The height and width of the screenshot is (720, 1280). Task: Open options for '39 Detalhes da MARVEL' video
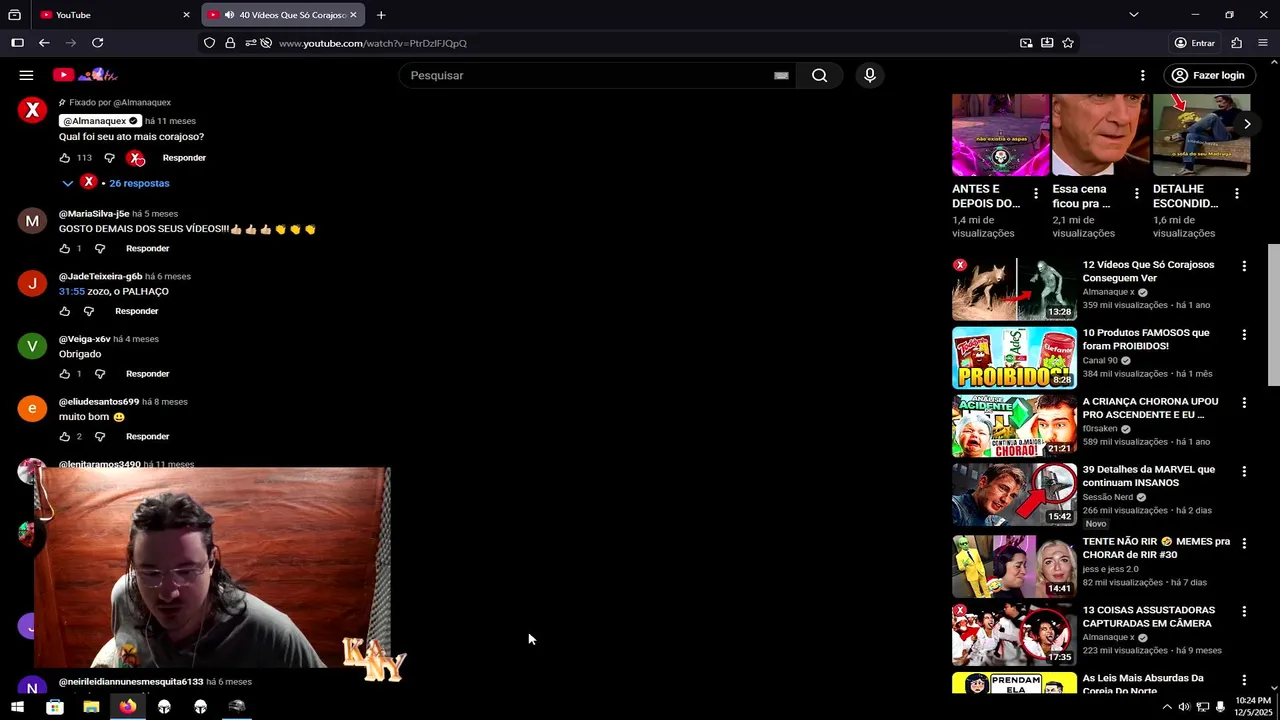pyautogui.click(x=1244, y=470)
